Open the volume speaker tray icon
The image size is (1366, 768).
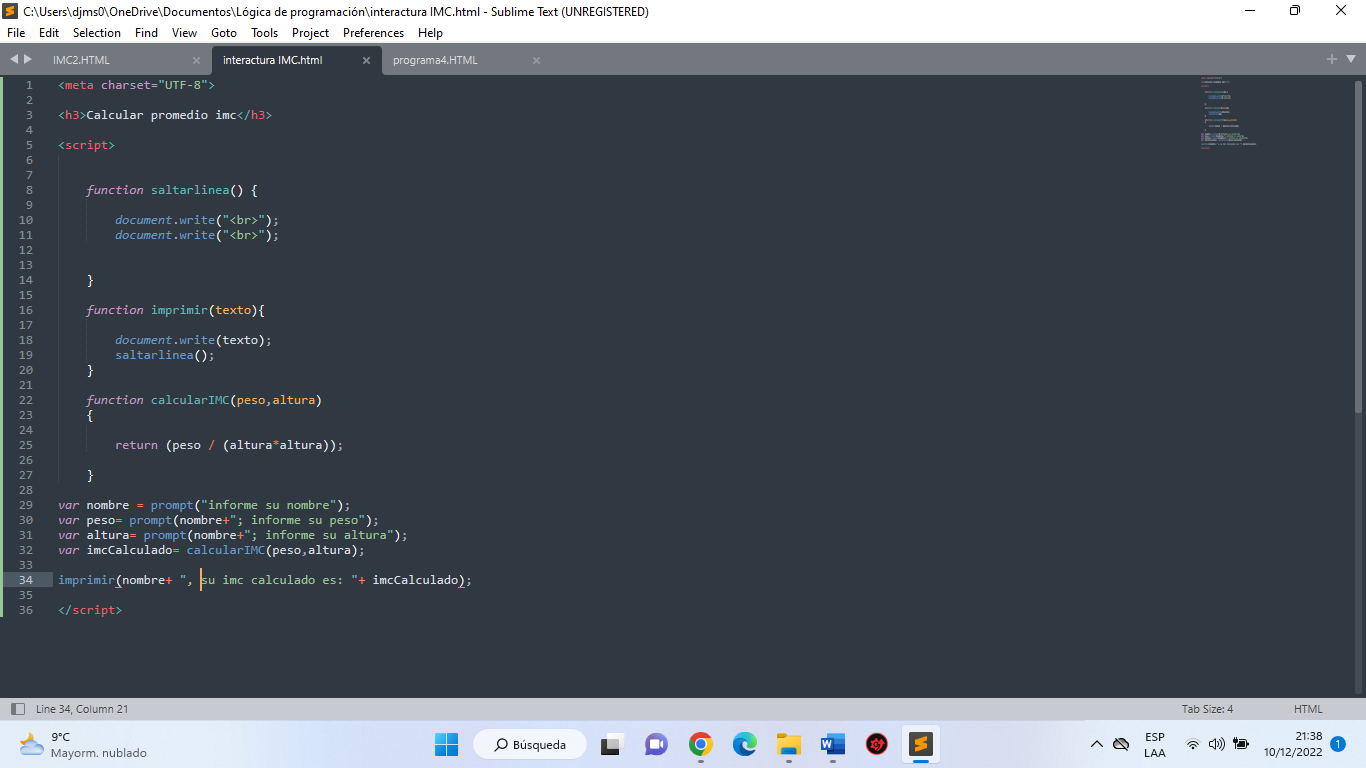[x=1217, y=744]
